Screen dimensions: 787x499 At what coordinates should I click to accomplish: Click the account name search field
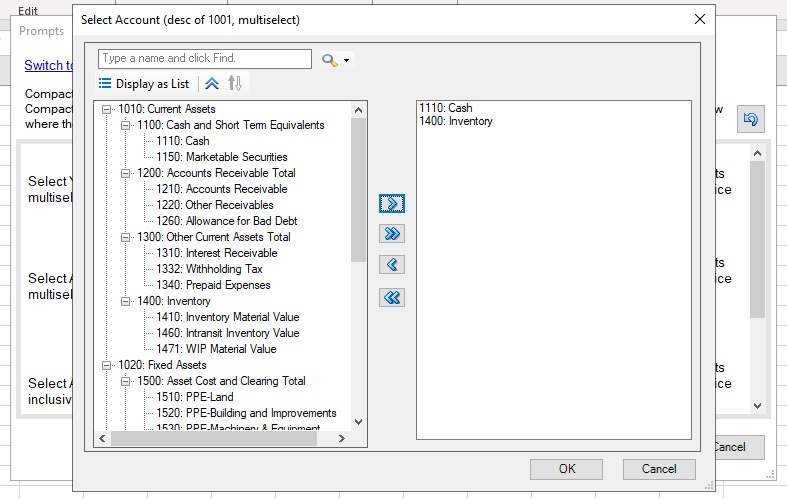point(205,59)
